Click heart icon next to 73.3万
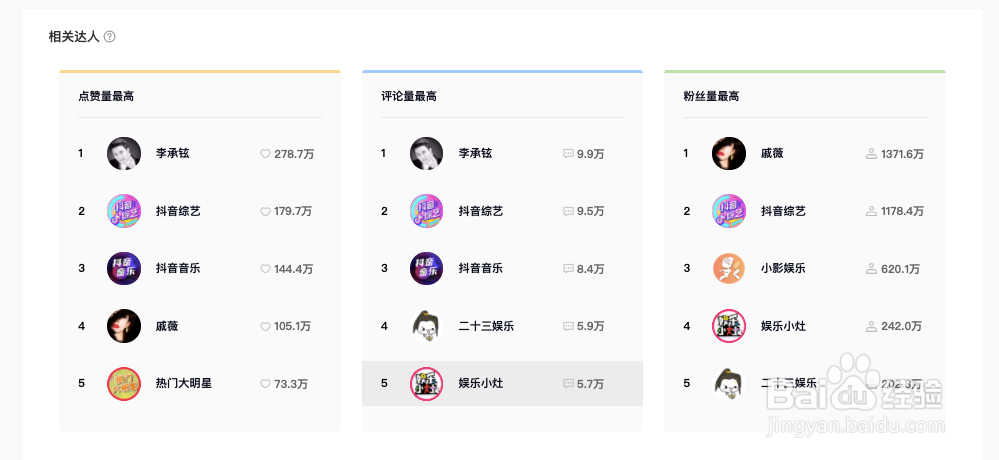 coord(266,384)
